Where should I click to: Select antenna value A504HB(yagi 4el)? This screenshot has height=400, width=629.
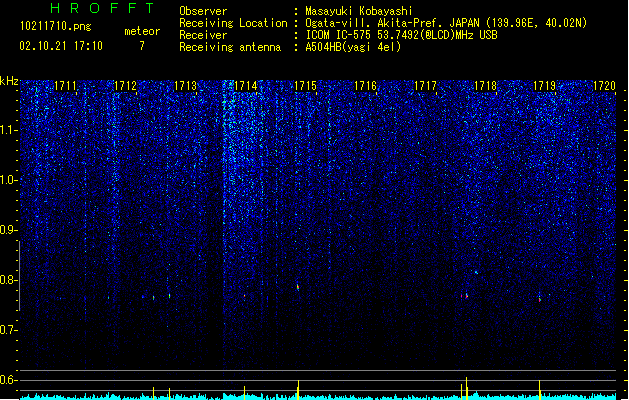353,47
